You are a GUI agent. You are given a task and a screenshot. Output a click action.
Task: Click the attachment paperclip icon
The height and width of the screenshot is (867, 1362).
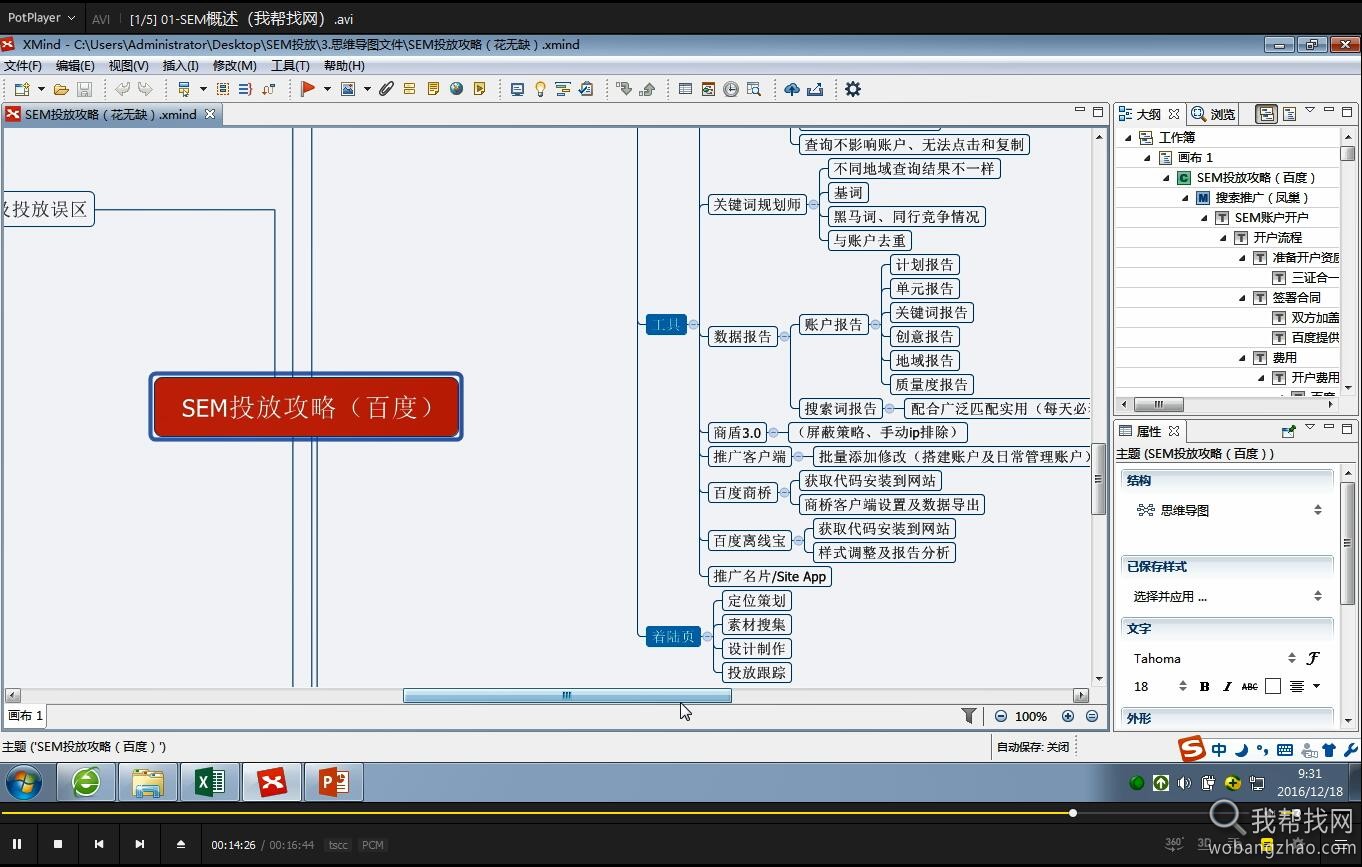[386, 89]
